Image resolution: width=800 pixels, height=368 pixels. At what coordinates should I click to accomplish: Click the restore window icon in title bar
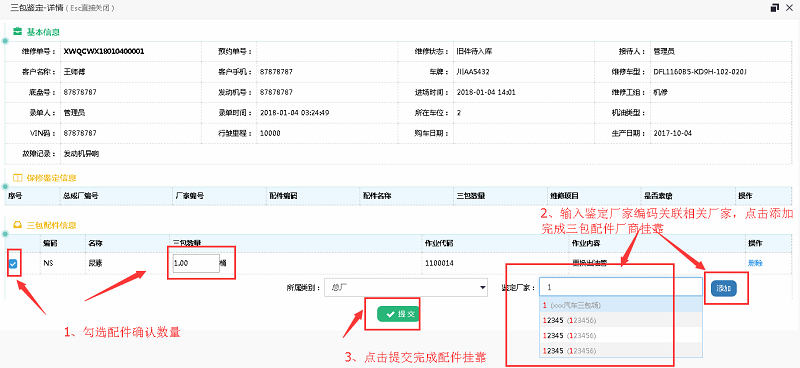774,8
